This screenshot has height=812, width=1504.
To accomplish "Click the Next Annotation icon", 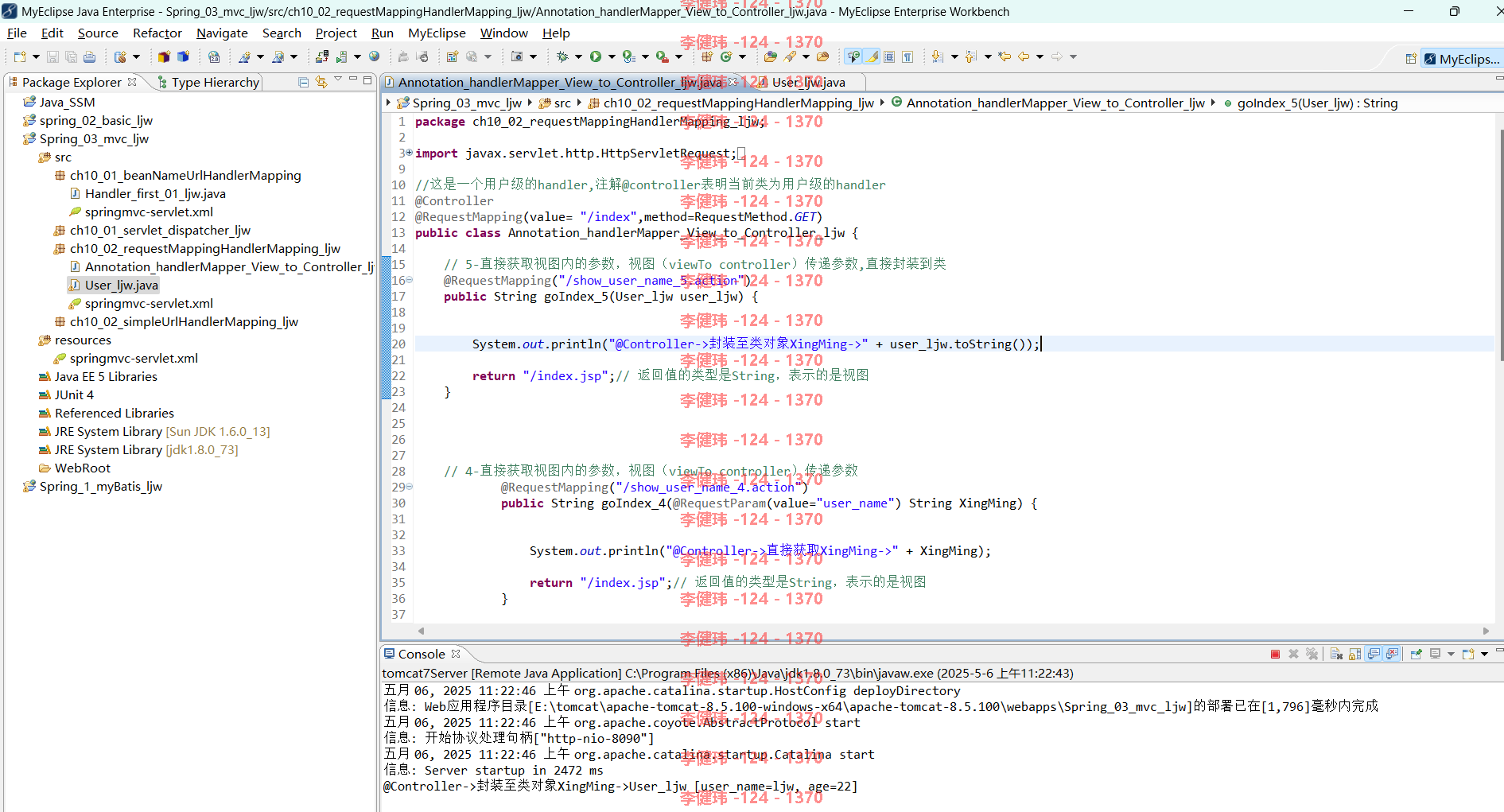I will coord(938,56).
